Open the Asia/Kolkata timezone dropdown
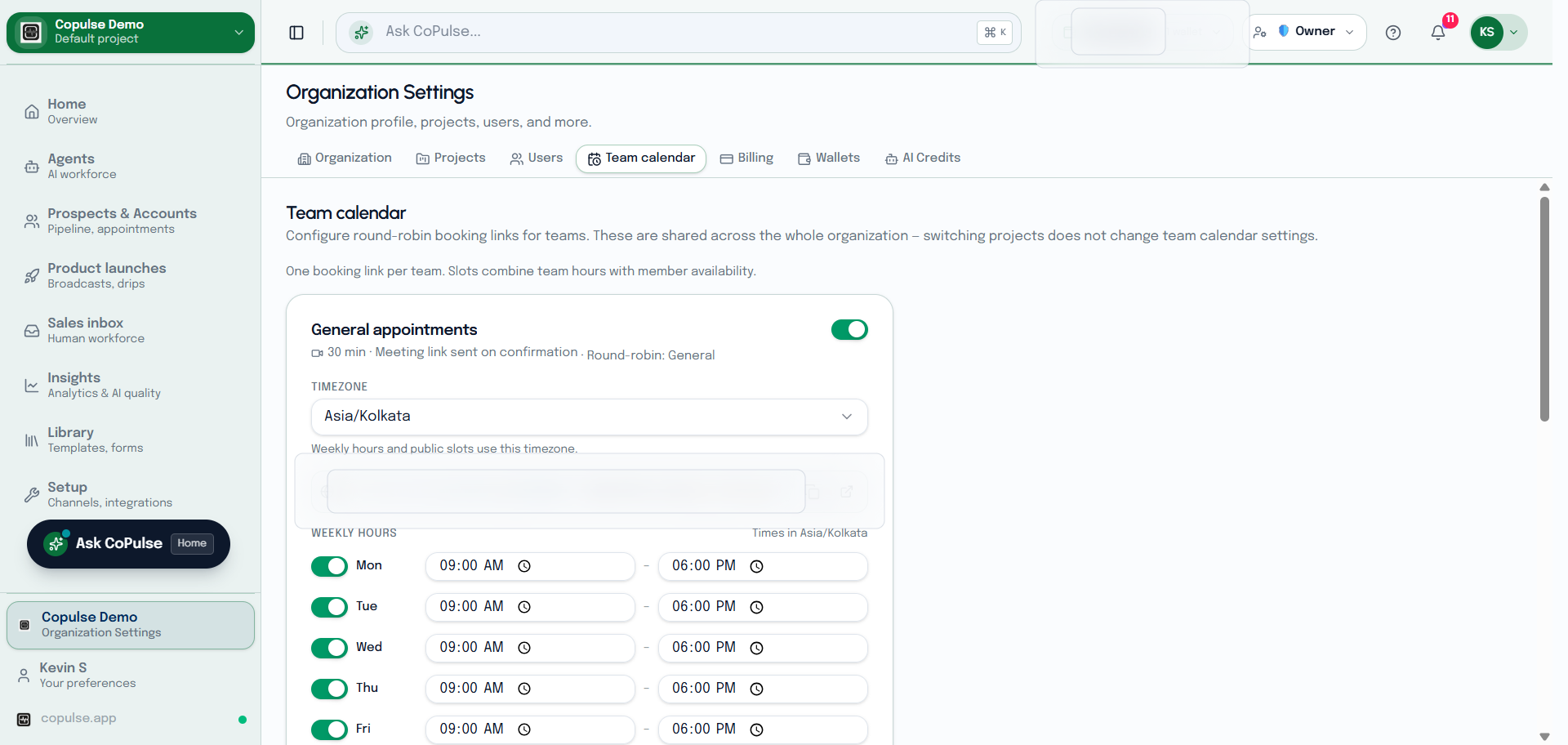Viewport: 1568px width, 745px height. 589,417
